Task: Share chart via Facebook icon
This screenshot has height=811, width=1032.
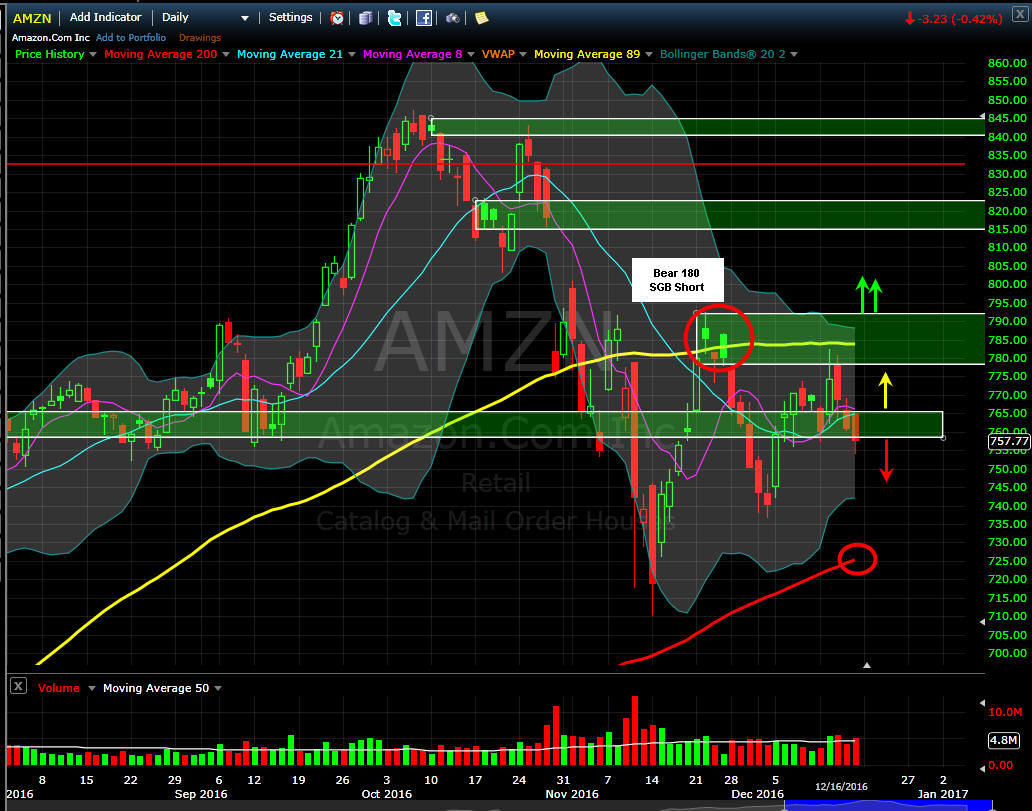Action: [x=424, y=18]
